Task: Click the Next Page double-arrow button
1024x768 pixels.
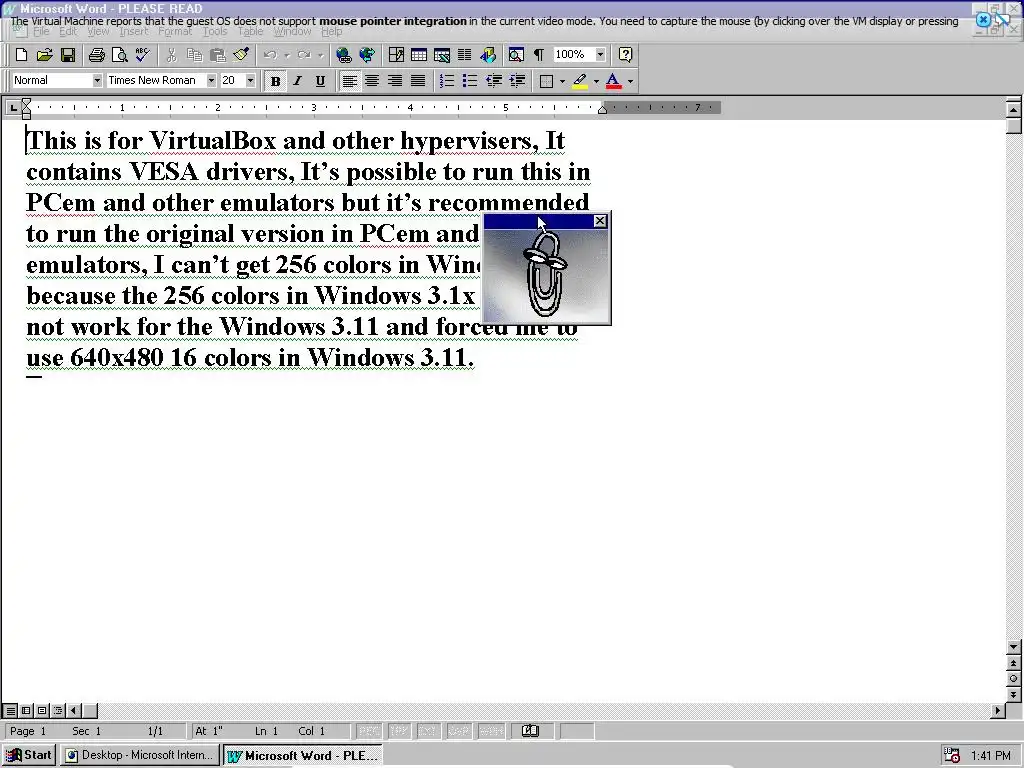Action: pyautogui.click(x=1014, y=694)
